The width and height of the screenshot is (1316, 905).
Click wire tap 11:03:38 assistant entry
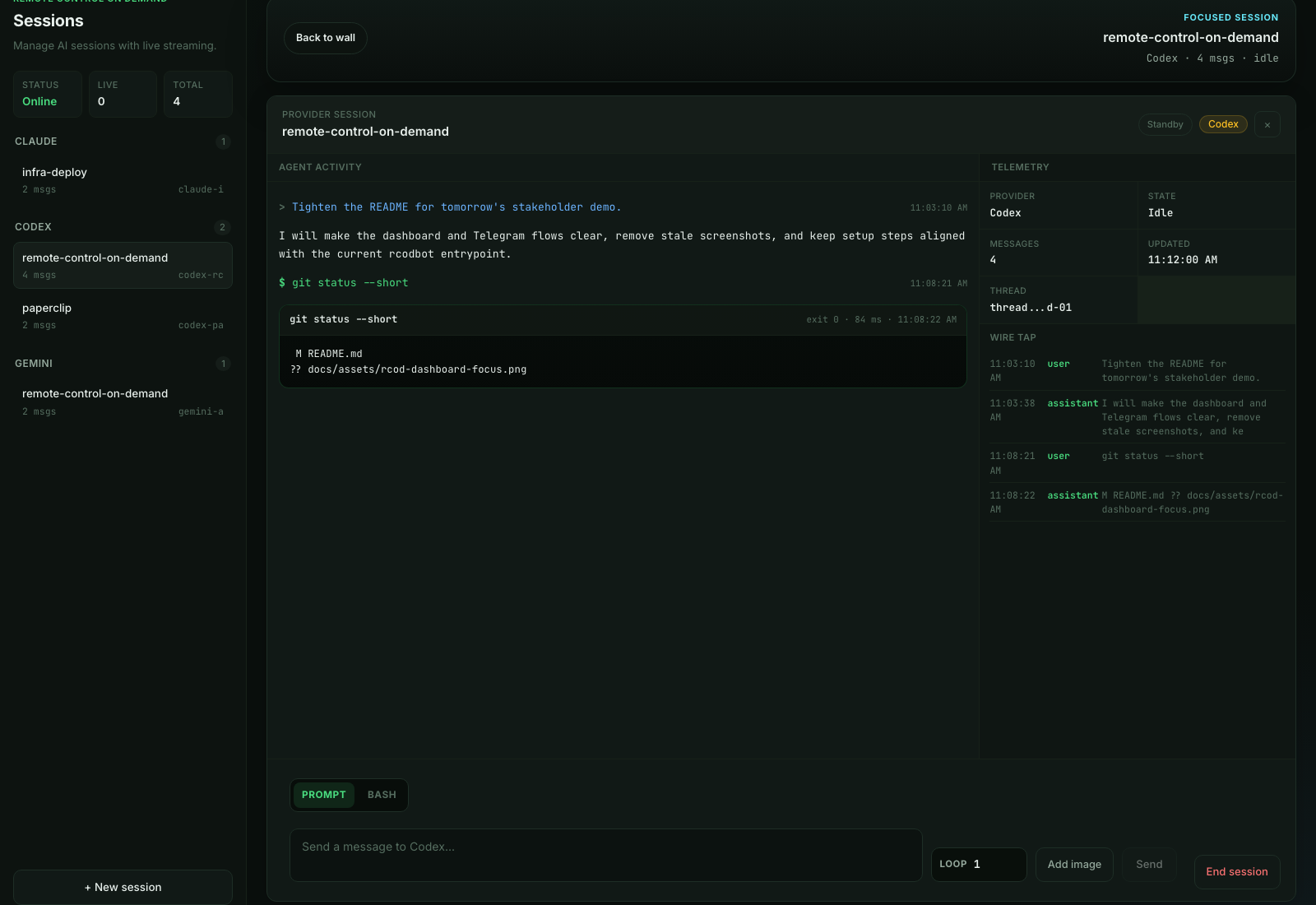coord(1137,417)
